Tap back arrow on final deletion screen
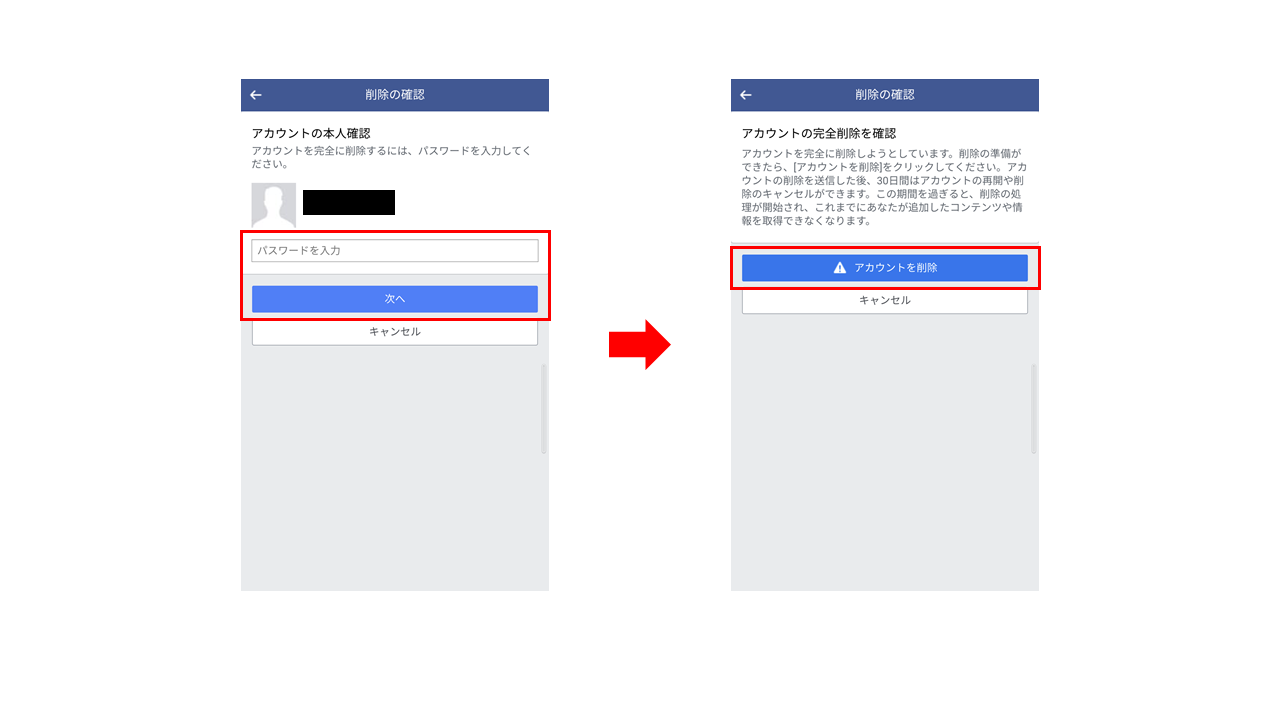 746,95
